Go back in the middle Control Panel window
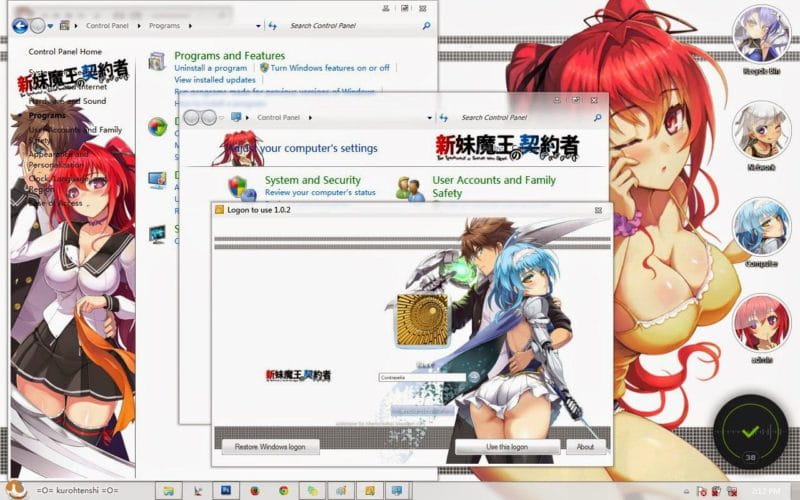 pos(191,118)
